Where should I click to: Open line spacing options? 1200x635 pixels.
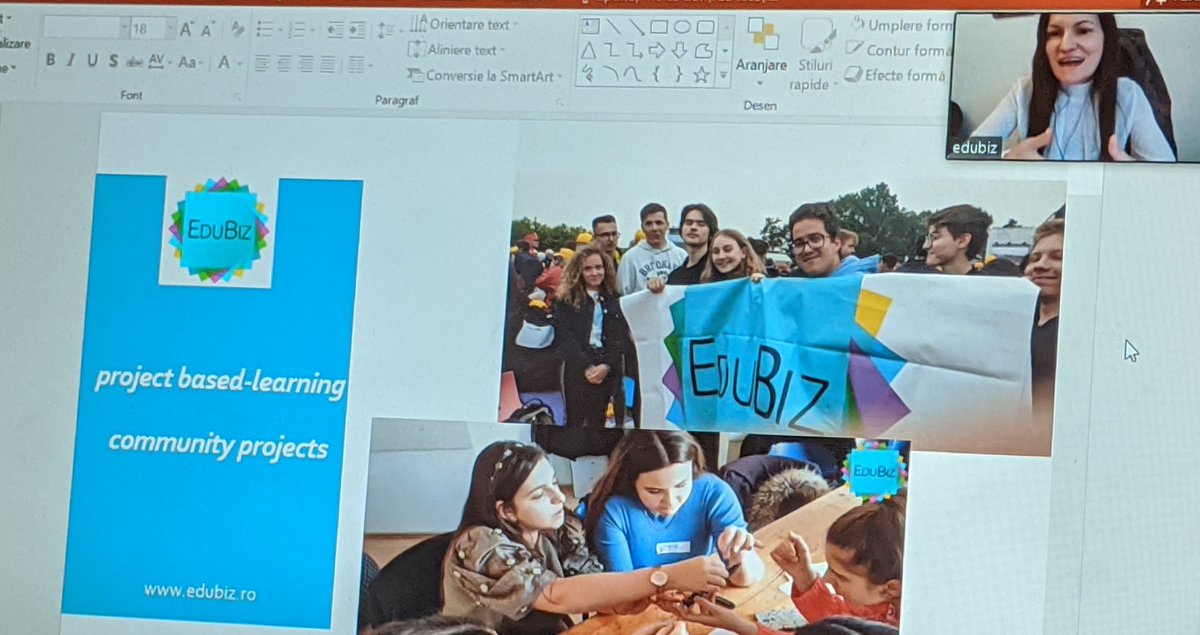click(x=388, y=31)
